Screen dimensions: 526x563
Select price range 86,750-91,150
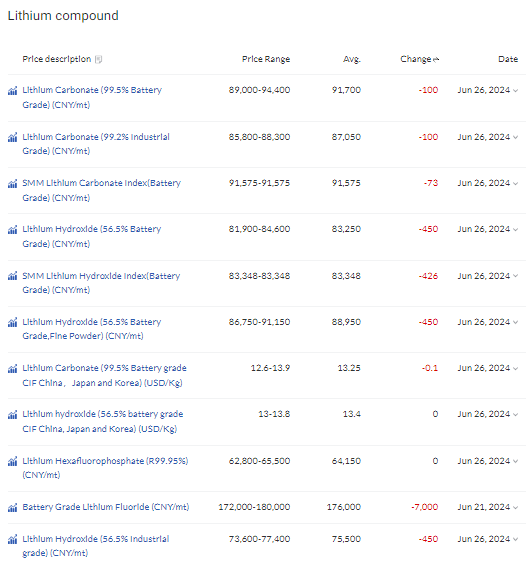(259, 322)
